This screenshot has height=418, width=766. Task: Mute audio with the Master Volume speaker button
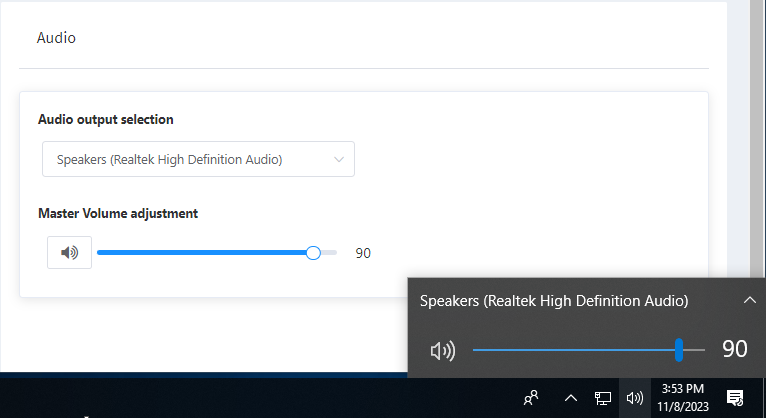point(69,253)
